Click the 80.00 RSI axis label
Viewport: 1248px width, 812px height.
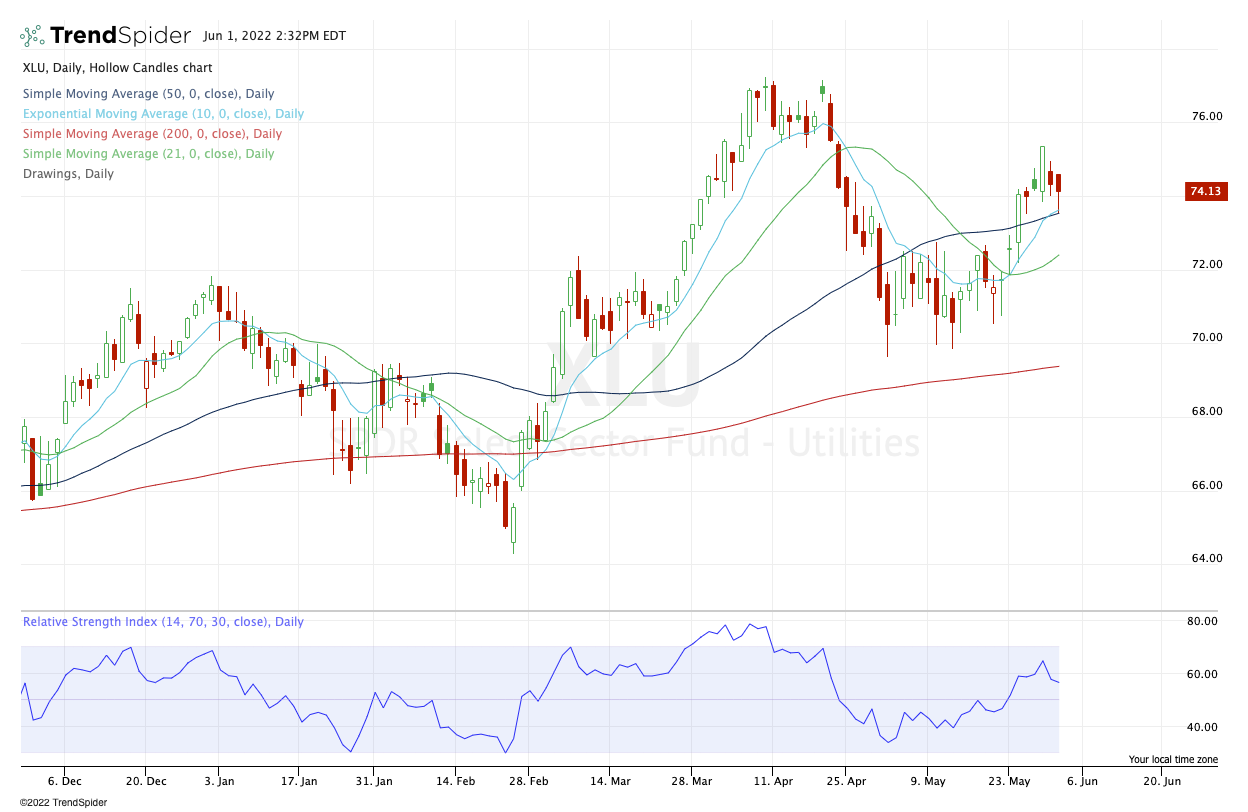[x=1203, y=621]
